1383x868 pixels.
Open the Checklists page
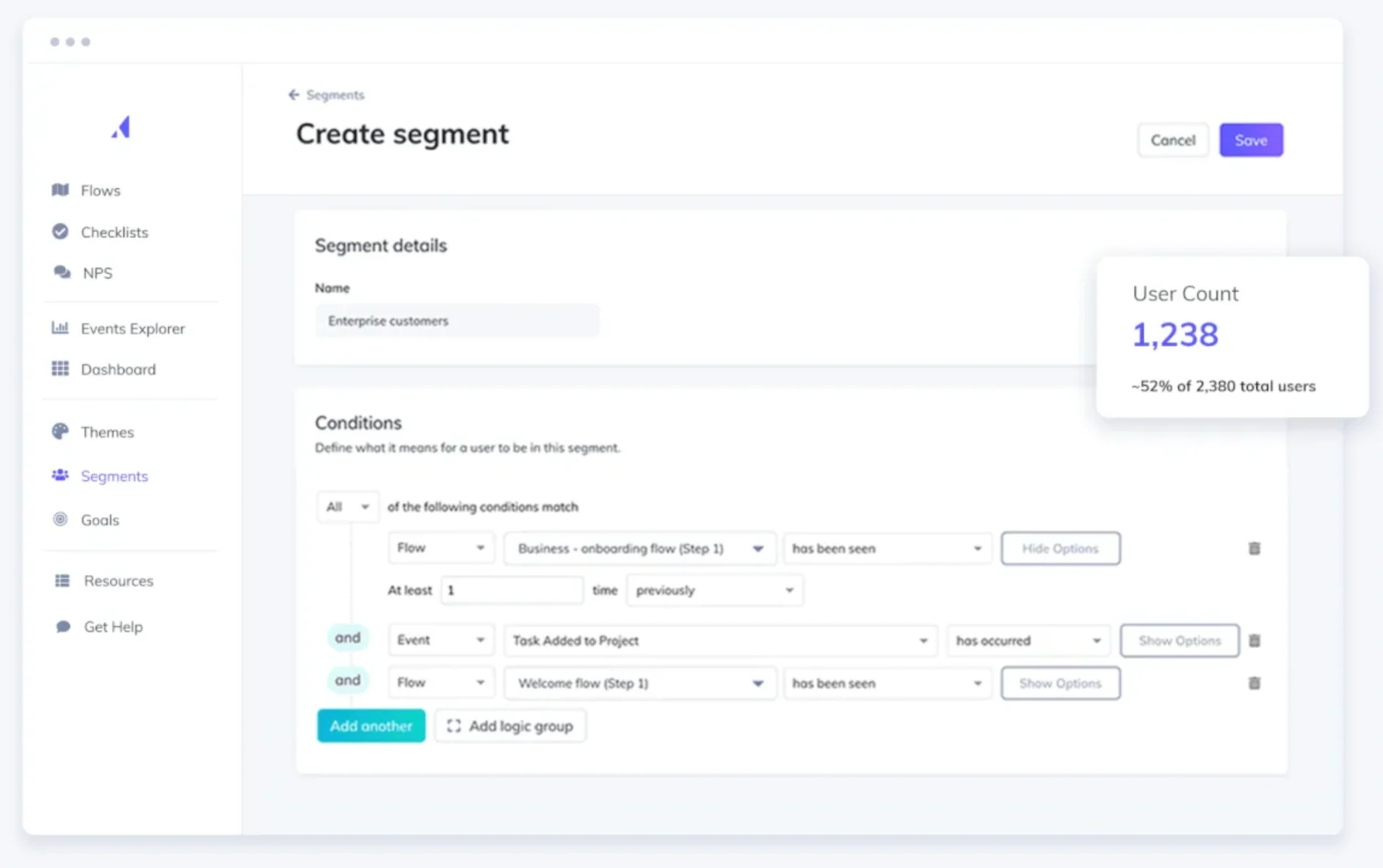point(114,232)
